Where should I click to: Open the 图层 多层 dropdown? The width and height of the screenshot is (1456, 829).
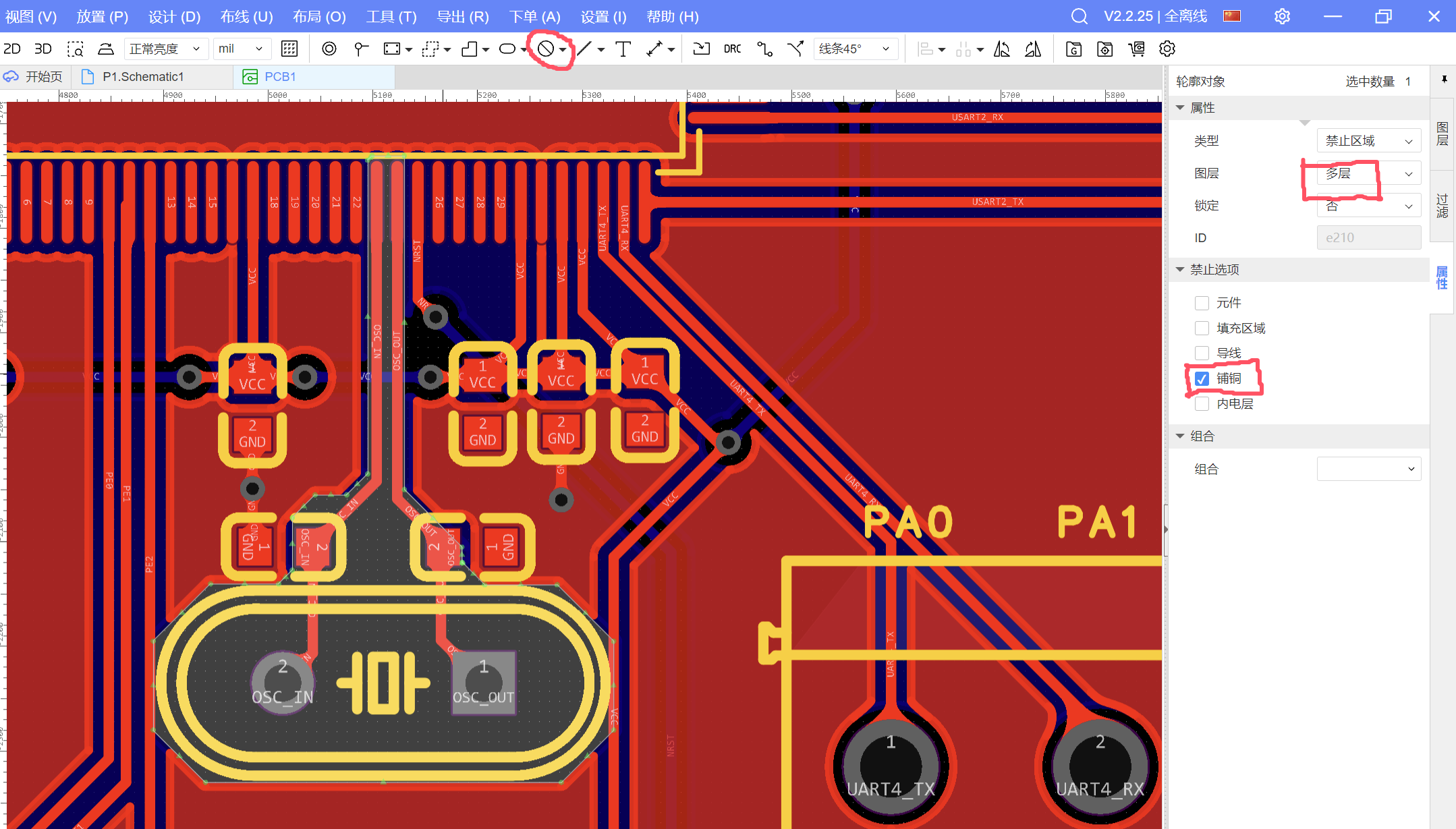point(1369,173)
